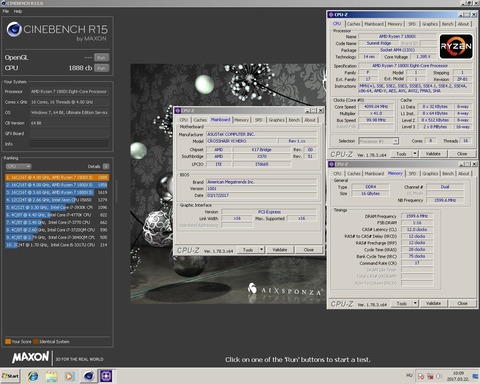Open Bench tab in Mainboard CPU-Z window
This screenshot has width=480, height=384.
tap(294, 120)
